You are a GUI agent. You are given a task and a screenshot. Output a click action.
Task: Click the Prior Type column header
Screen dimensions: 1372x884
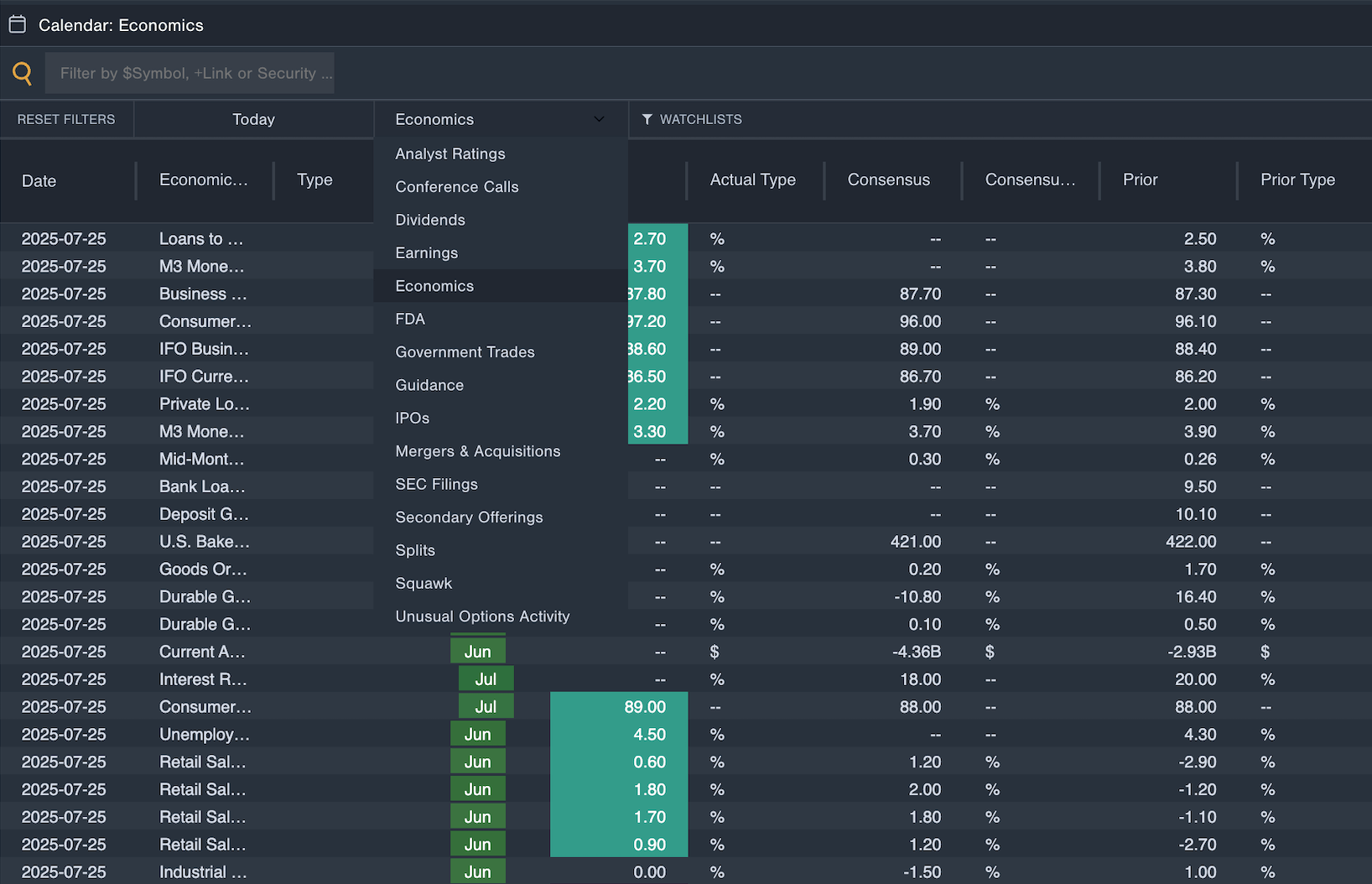[x=1297, y=179]
